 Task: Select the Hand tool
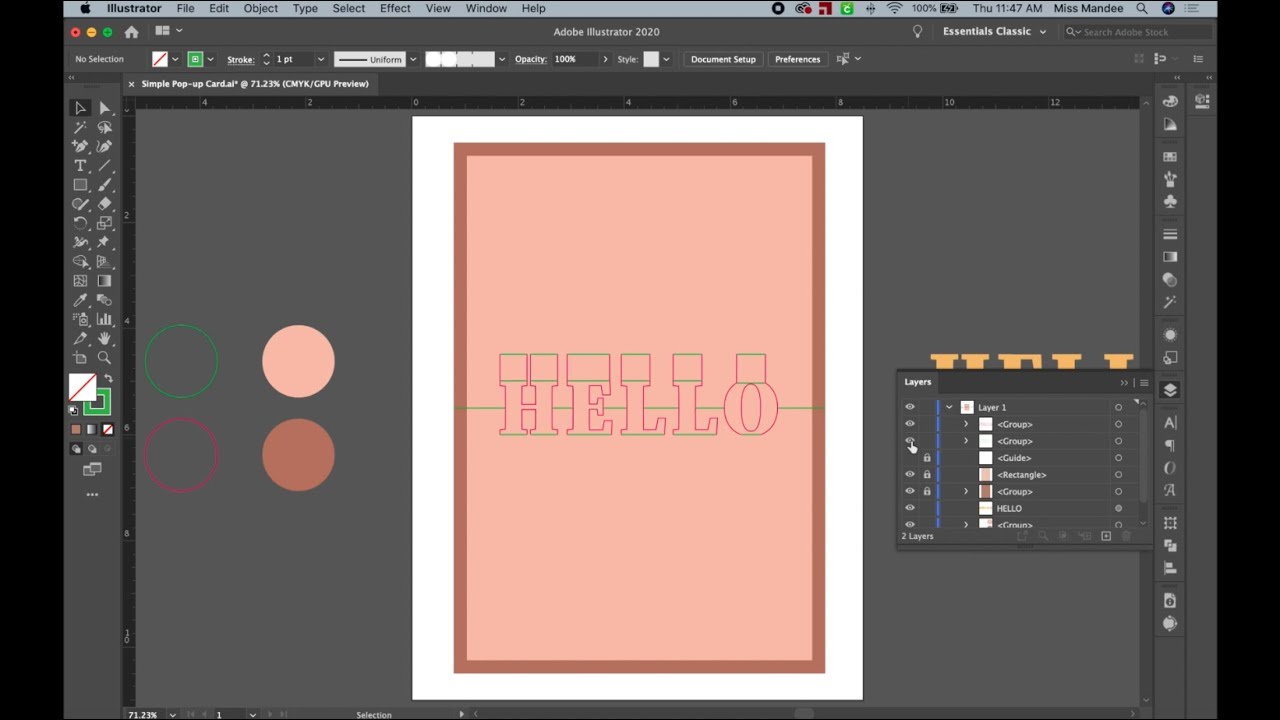(105, 338)
